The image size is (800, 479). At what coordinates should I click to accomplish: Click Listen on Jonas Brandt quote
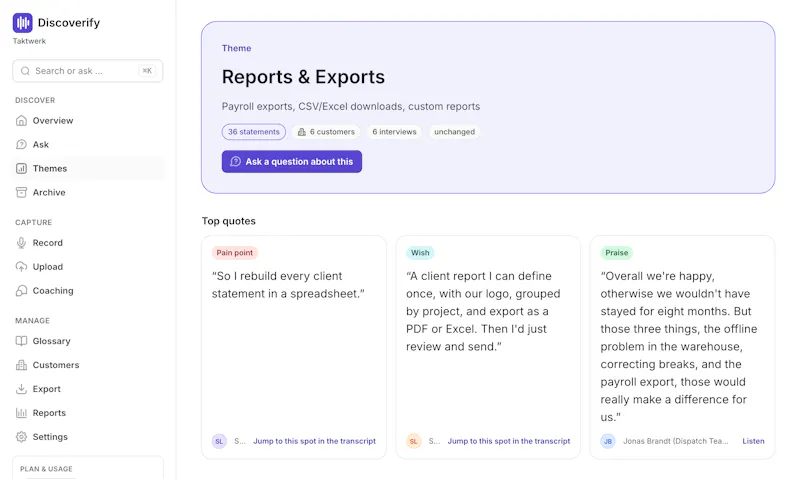(x=753, y=441)
